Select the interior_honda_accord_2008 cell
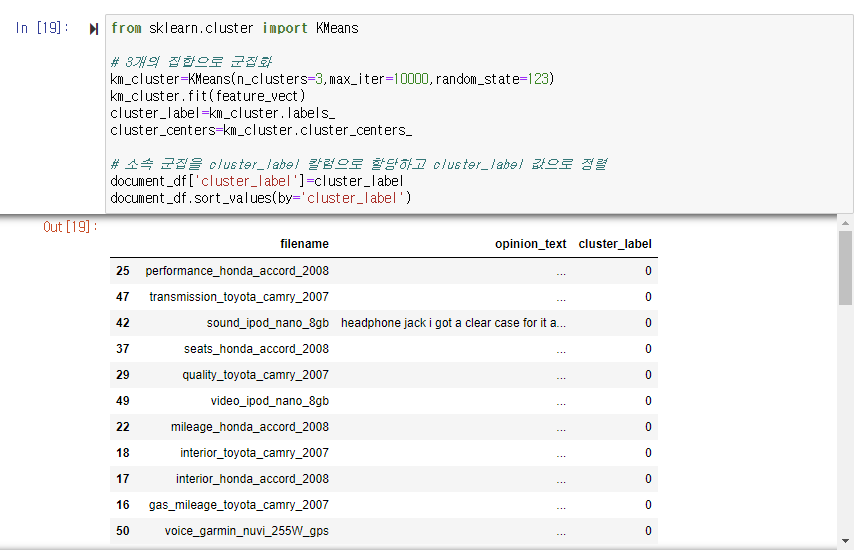Viewport: 862px width, 559px height. (252, 479)
